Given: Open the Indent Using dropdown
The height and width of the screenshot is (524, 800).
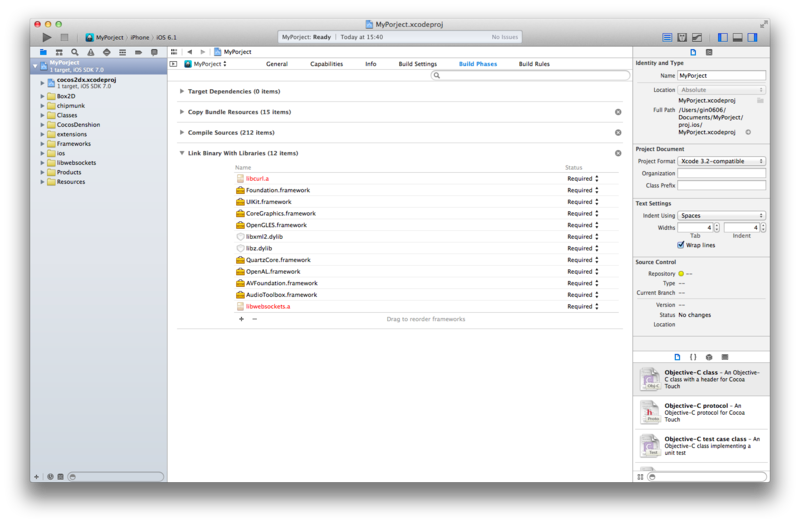Looking at the screenshot, I should click(721, 216).
